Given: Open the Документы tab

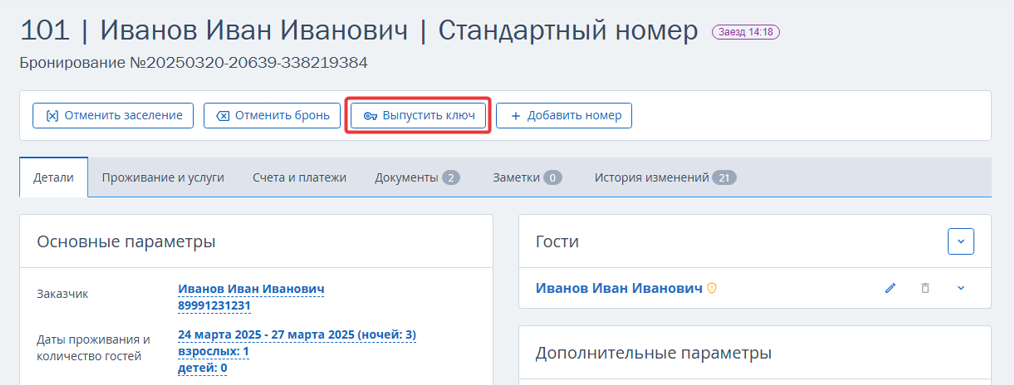Looking at the screenshot, I should tap(417, 177).
